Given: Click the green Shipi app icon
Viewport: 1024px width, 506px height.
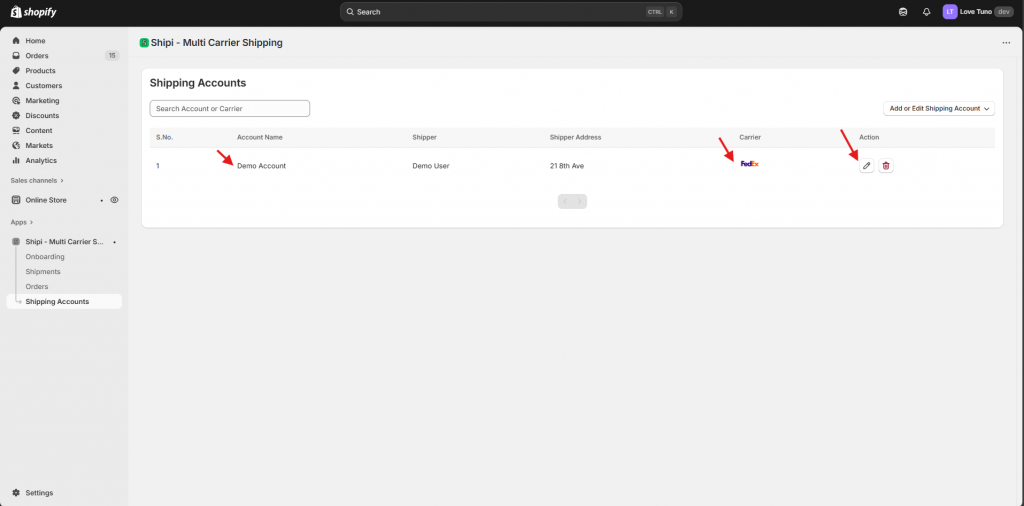Looking at the screenshot, I should click(x=144, y=43).
